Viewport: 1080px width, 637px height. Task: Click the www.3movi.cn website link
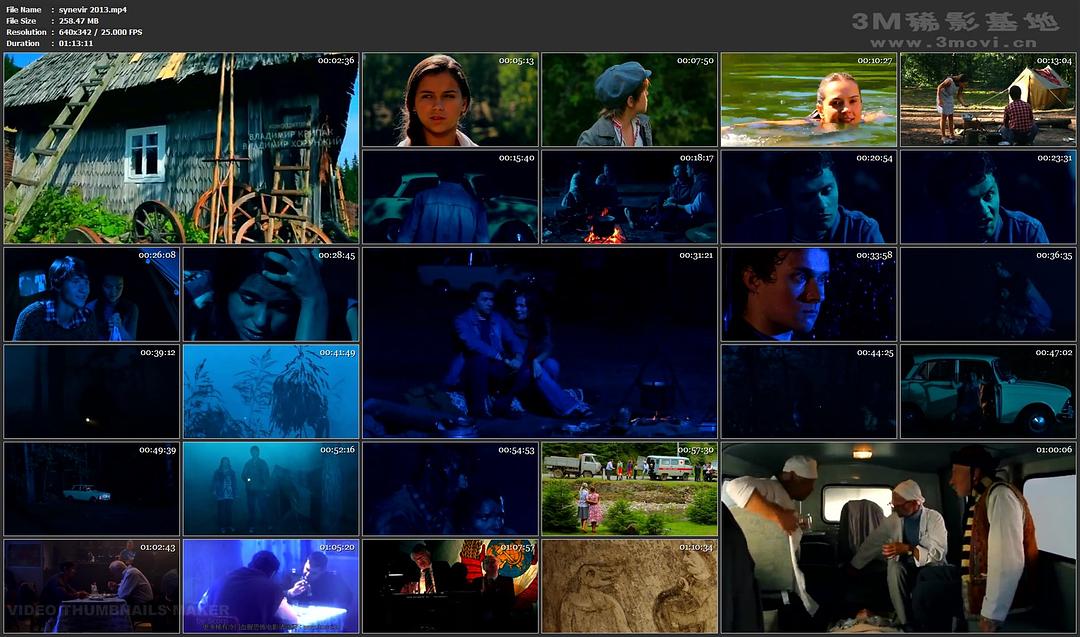tap(952, 43)
